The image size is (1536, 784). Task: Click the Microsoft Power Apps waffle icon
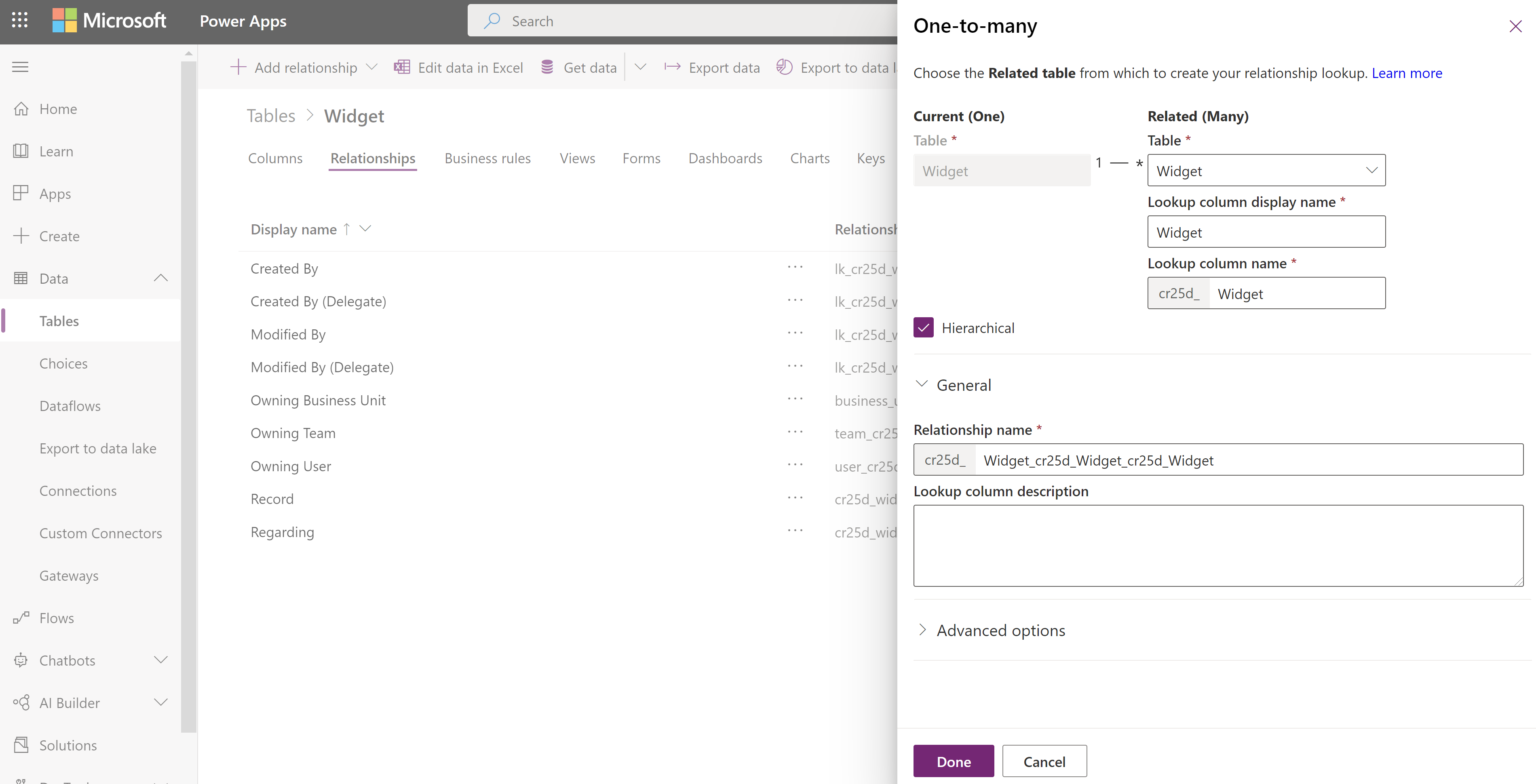(x=19, y=20)
